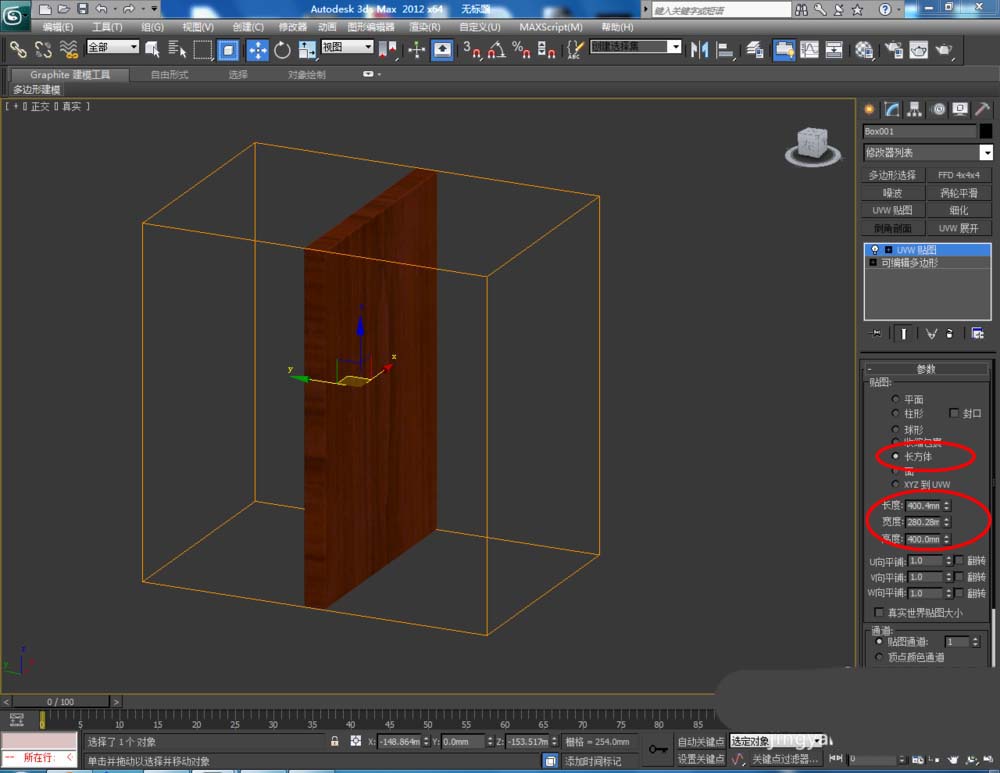Enable the 真实世界贴图大小 checkbox
Screen dimensions: 1000x773
pos(880,612)
